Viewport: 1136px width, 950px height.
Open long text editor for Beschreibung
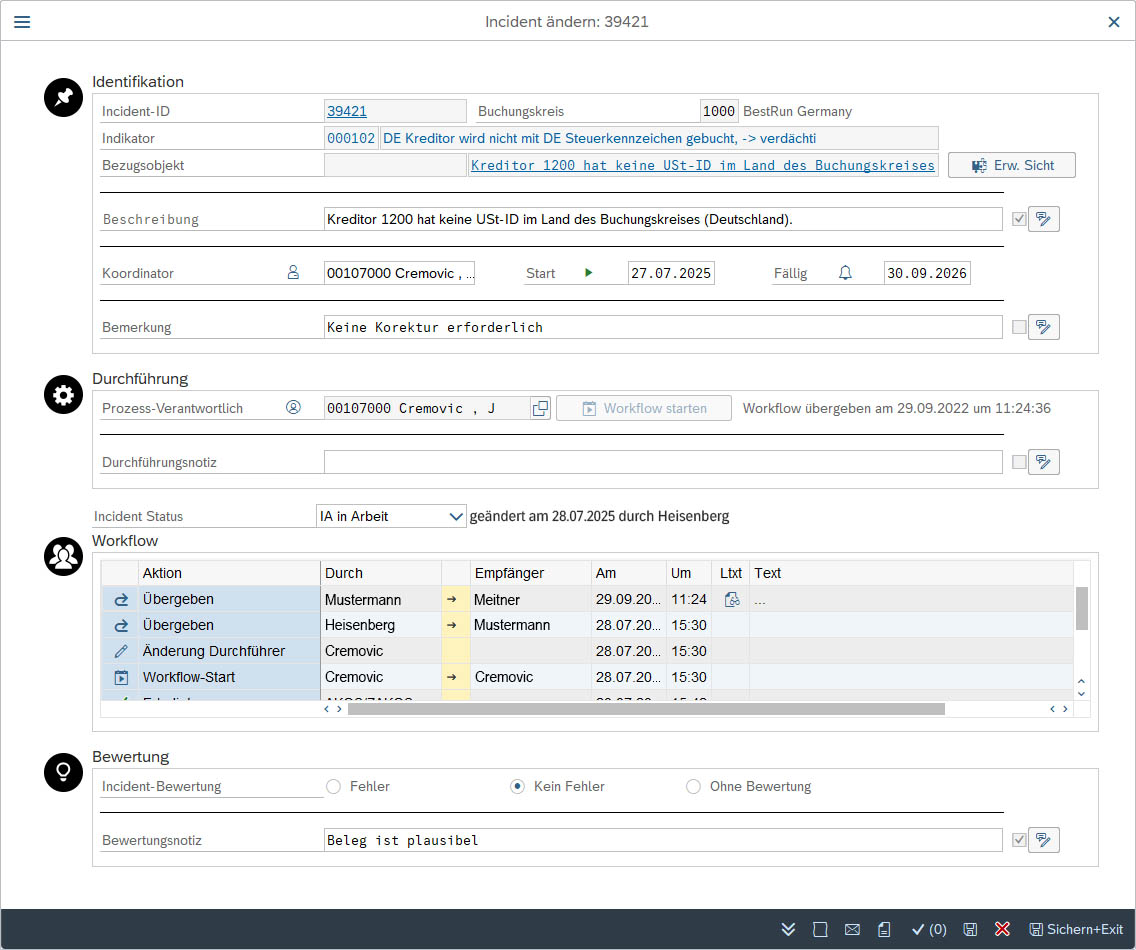click(x=1043, y=219)
